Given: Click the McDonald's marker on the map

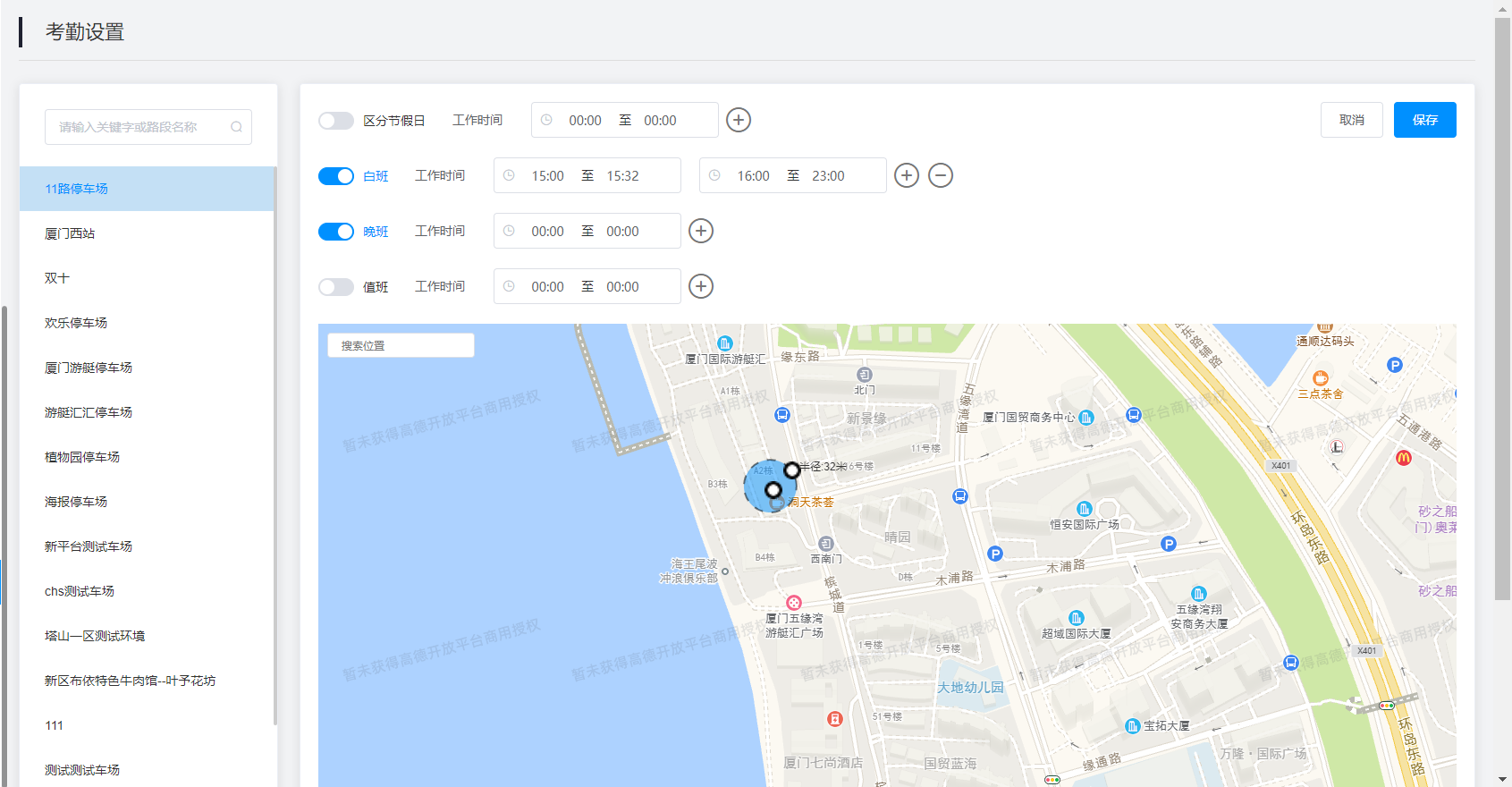Looking at the screenshot, I should pyautogui.click(x=1403, y=458).
